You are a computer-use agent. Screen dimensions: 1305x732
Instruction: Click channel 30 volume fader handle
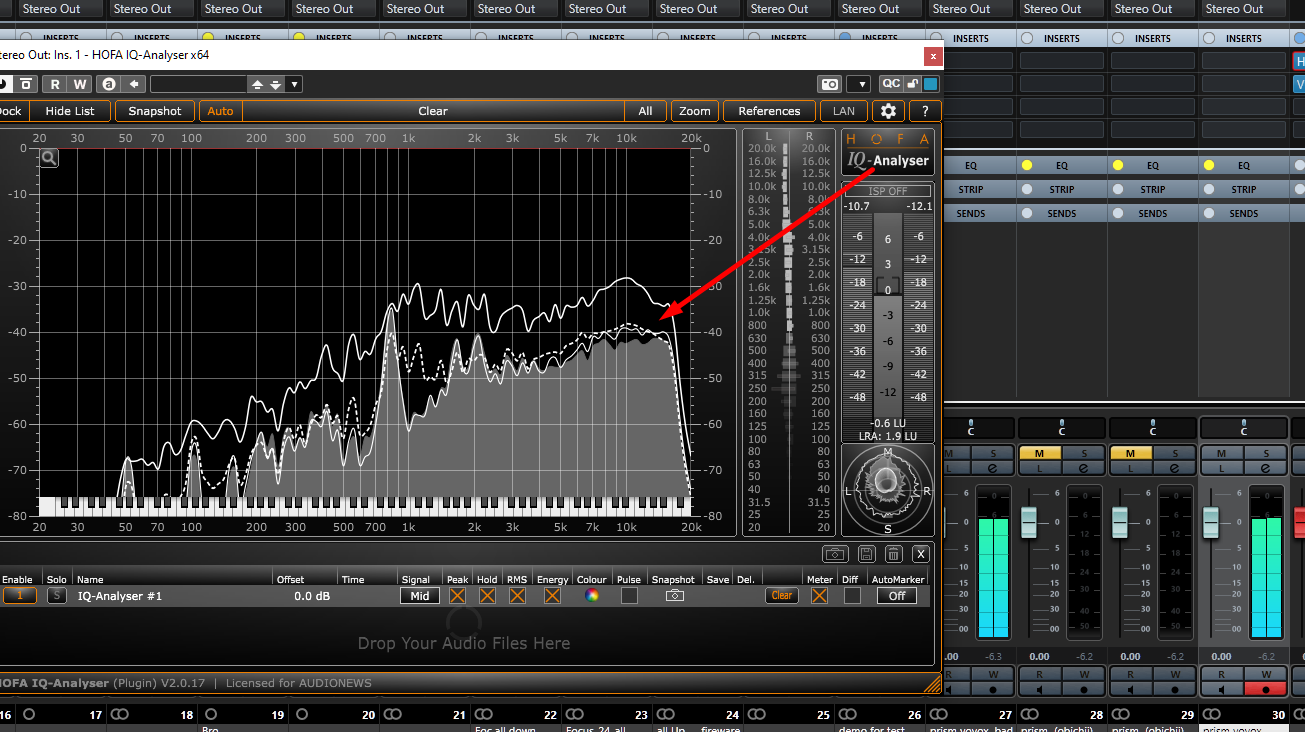(1211, 522)
